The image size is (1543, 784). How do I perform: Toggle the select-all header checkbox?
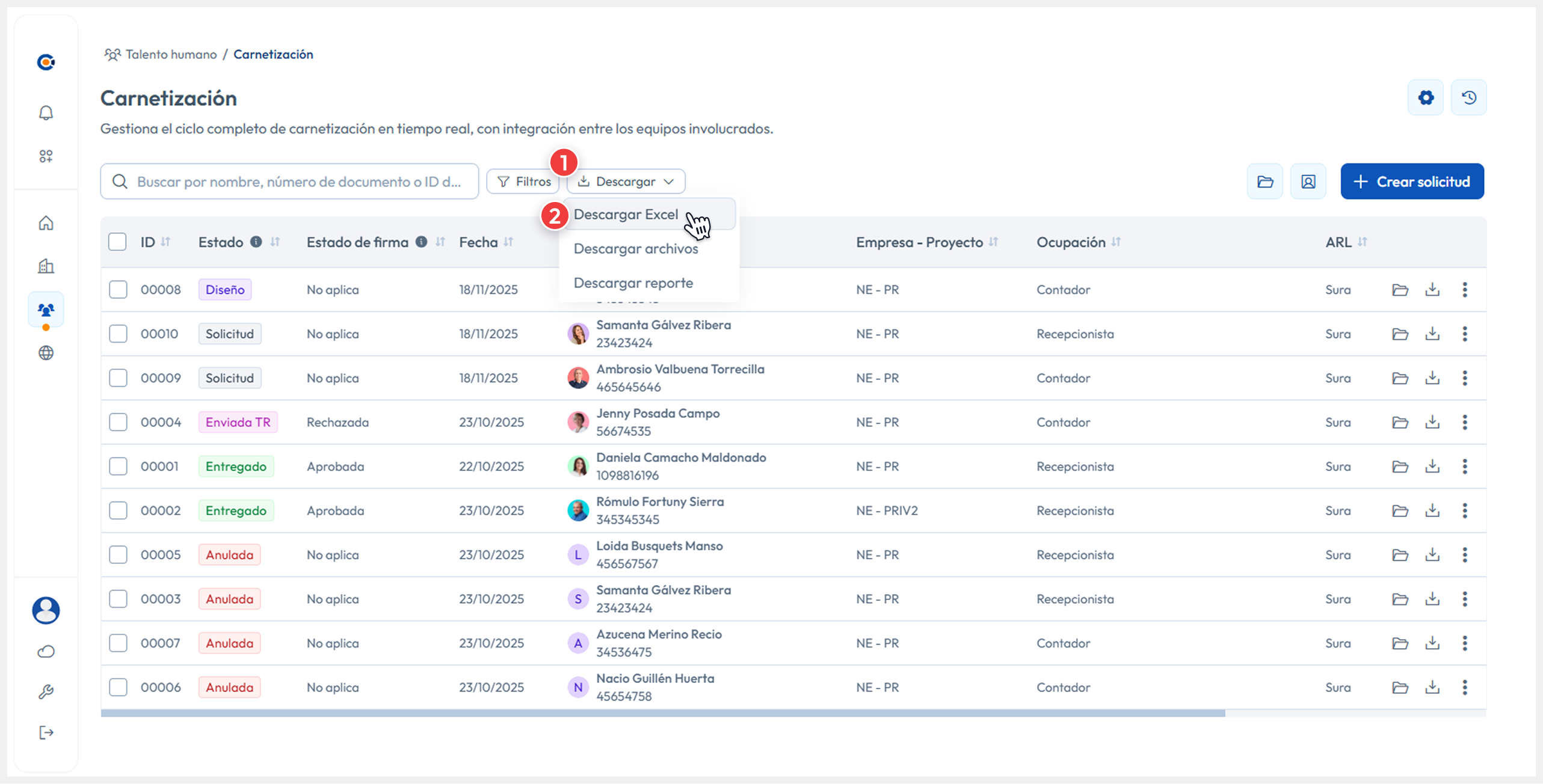[x=117, y=242]
